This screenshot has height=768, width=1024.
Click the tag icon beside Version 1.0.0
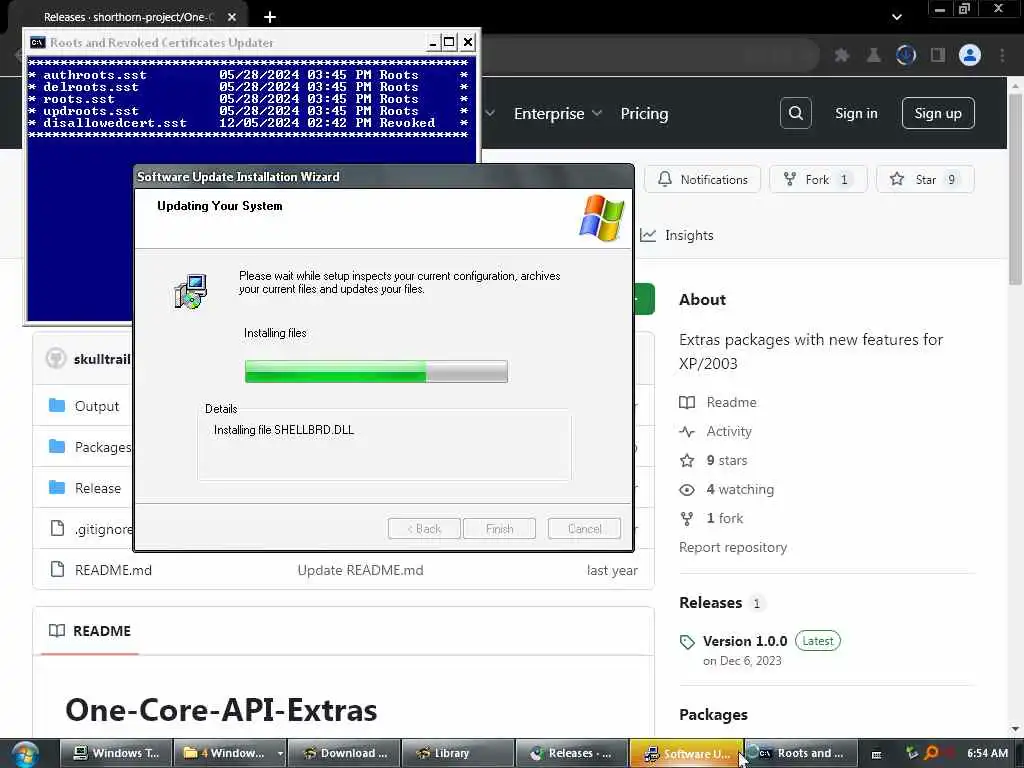687,642
